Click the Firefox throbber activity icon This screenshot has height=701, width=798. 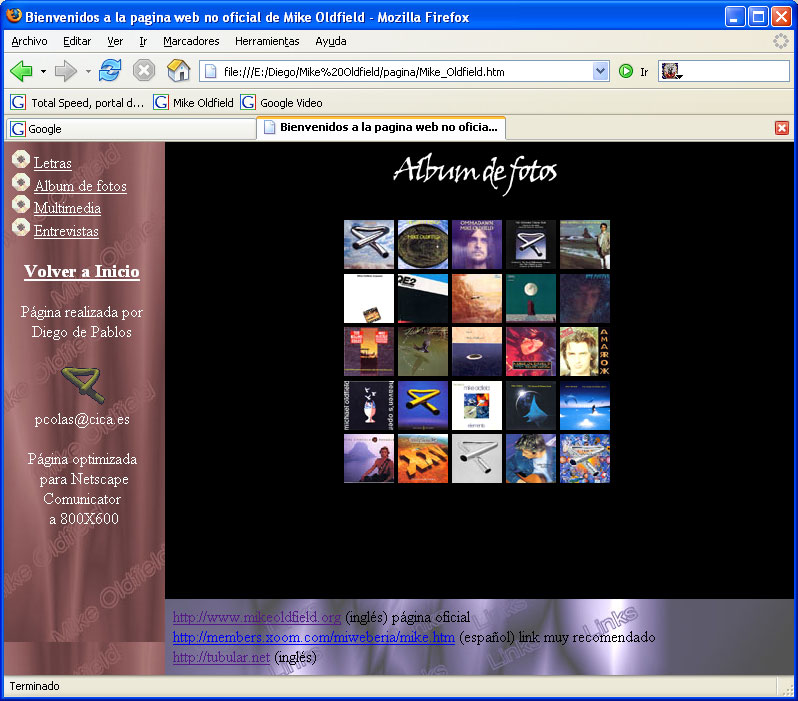(x=781, y=41)
